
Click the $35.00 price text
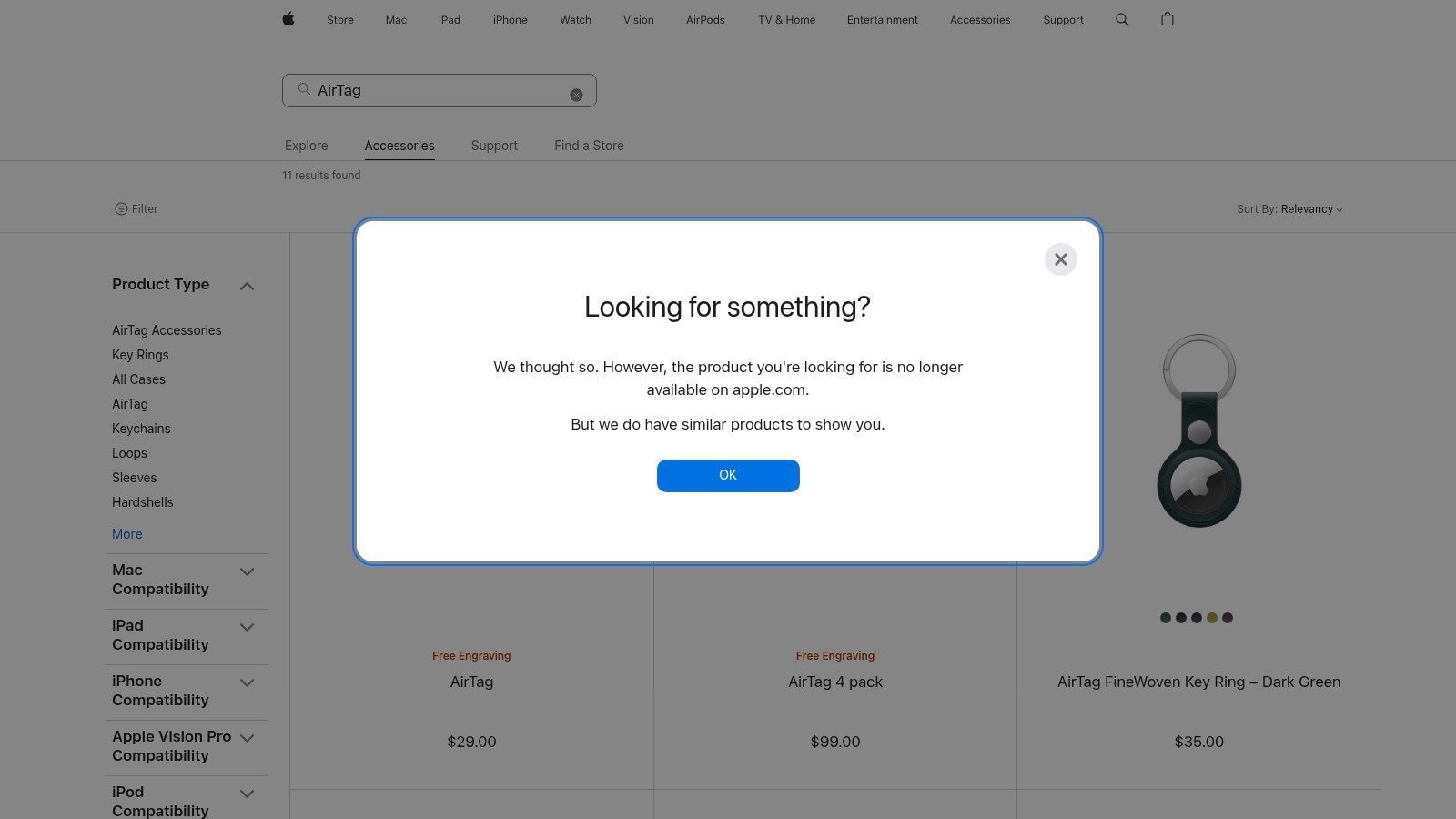[x=1199, y=742]
